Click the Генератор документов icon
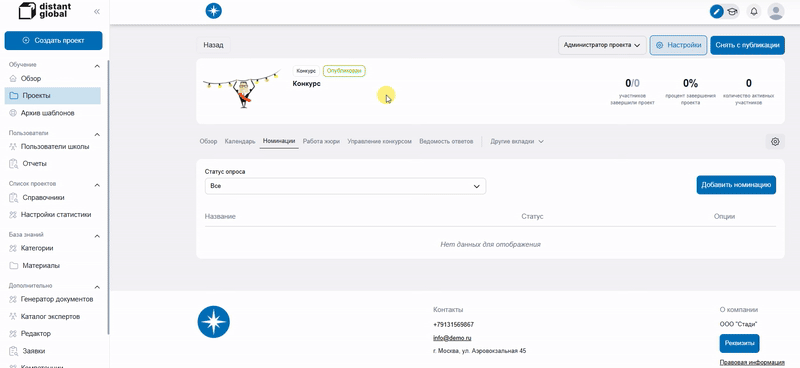This screenshot has height=368, width=800. point(13,299)
